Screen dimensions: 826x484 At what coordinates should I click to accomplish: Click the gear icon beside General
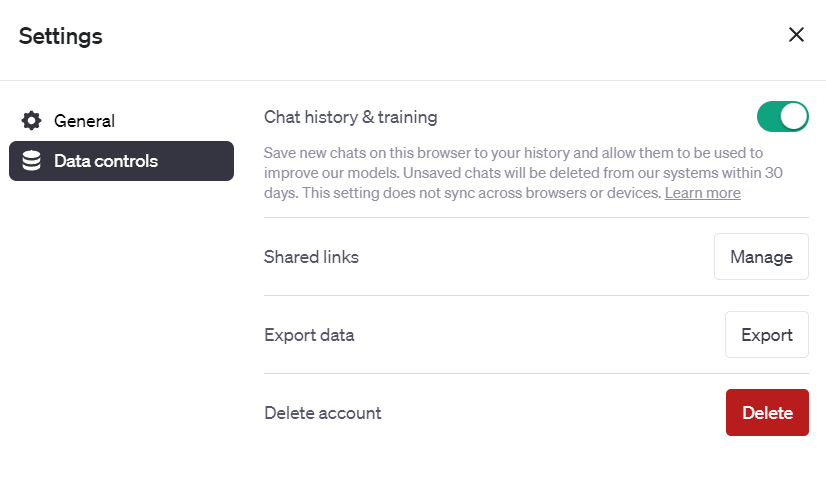tap(31, 121)
